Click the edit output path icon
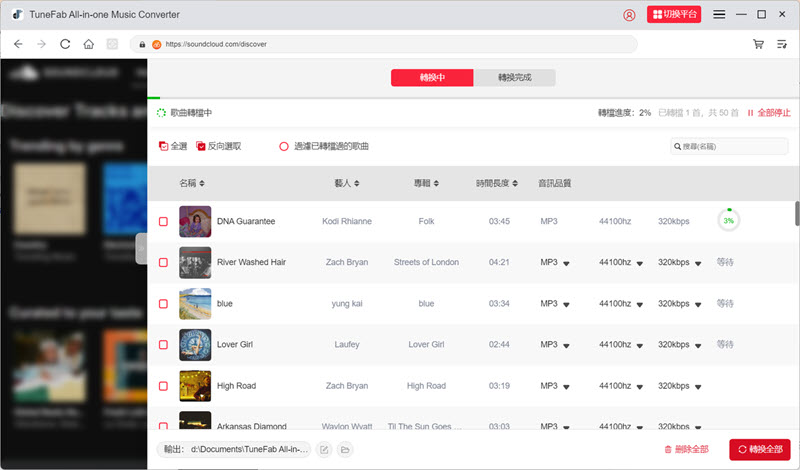 tap(324, 450)
